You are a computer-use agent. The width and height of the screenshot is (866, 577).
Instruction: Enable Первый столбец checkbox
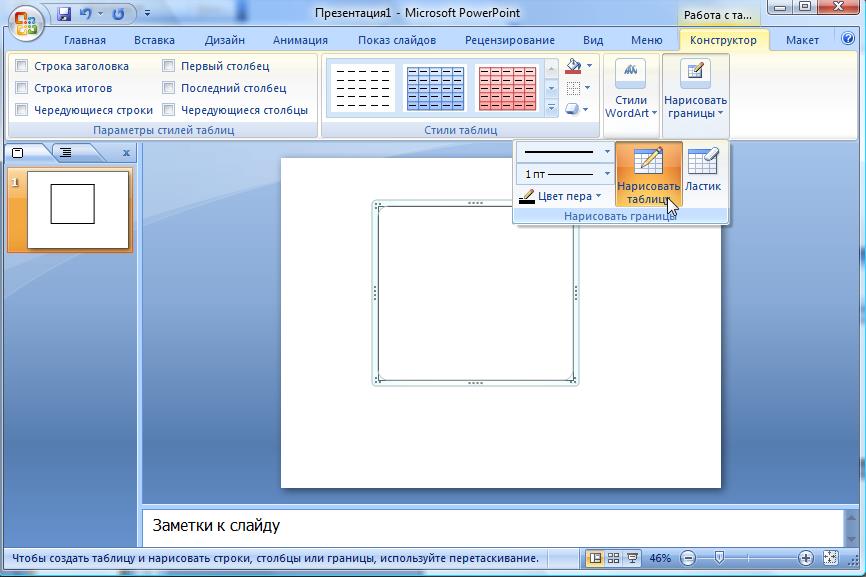tap(168, 66)
